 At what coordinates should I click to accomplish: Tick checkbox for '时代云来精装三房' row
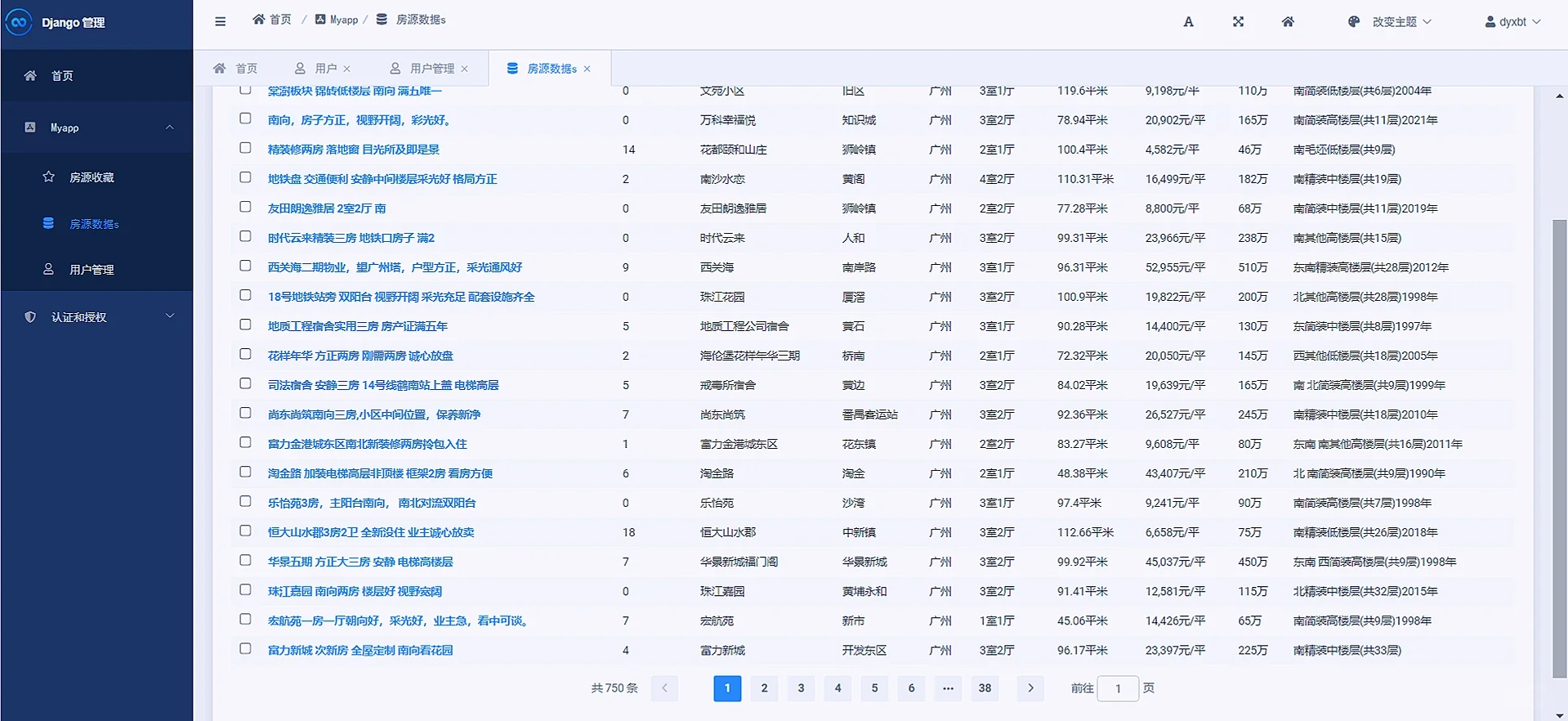pyautogui.click(x=245, y=236)
